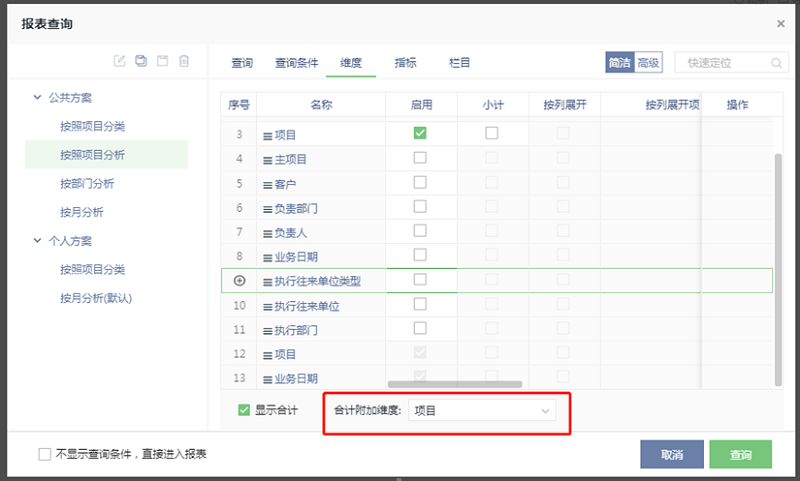Click the delete scheme trash icon
The height and width of the screenshot is (481, 800).
pyautogui.click(x=184, y=61)
